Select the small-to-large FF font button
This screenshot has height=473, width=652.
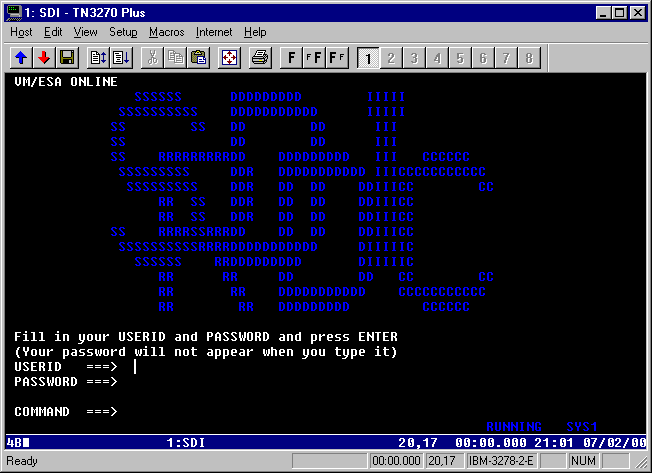click(314, 57)
